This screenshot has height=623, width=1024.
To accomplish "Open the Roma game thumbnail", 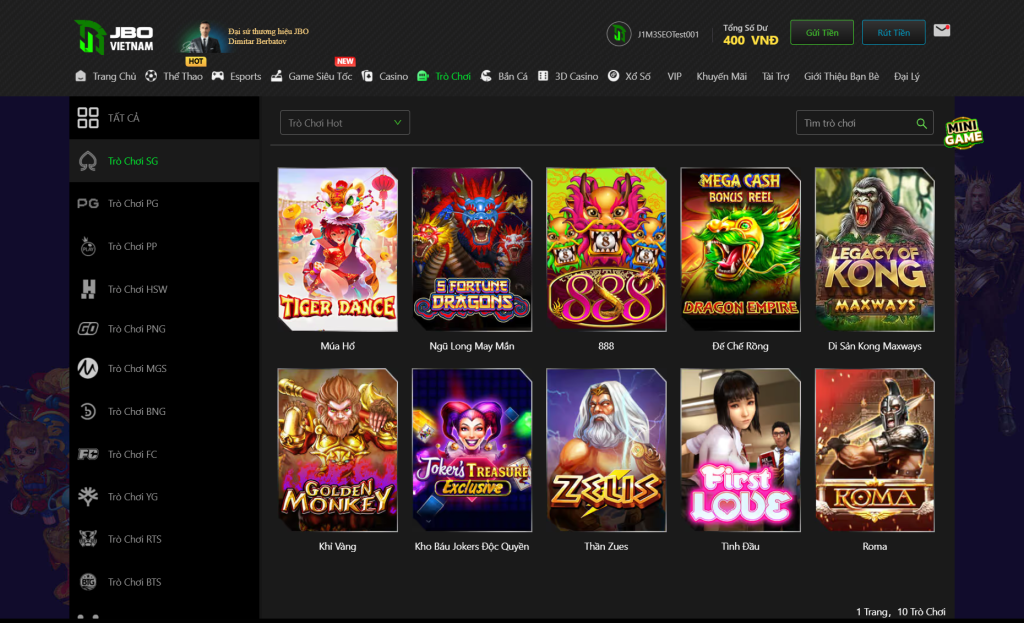I will click(874, 450).
